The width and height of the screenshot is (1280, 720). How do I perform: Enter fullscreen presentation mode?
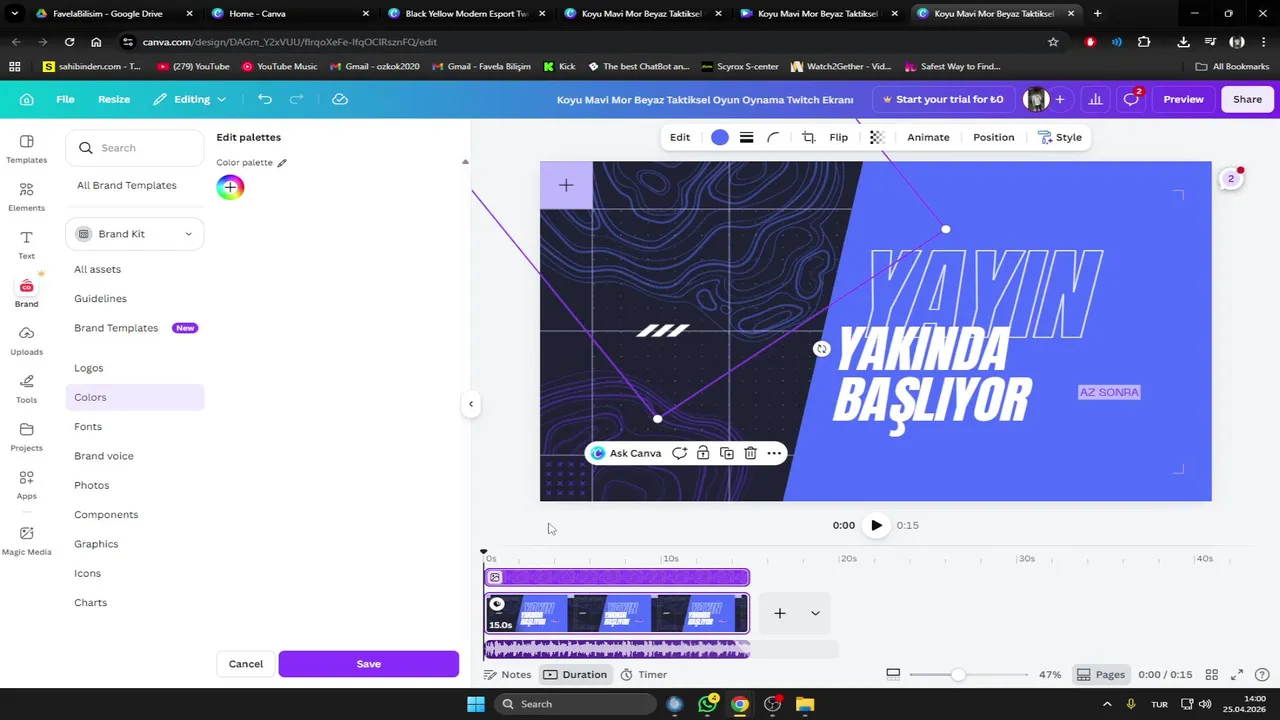[x=1237, y=675]
